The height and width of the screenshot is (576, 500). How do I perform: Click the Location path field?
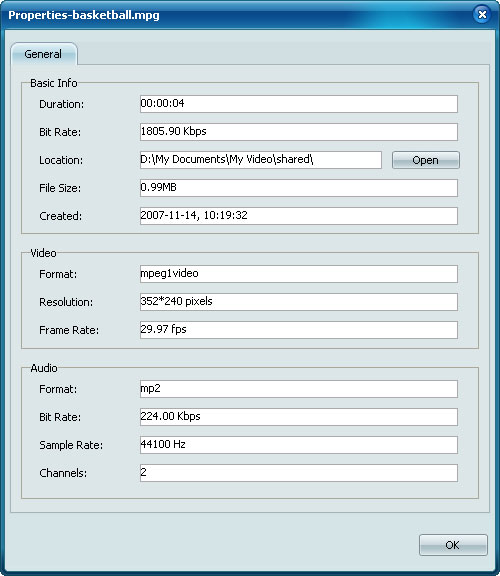coord(260,160)
